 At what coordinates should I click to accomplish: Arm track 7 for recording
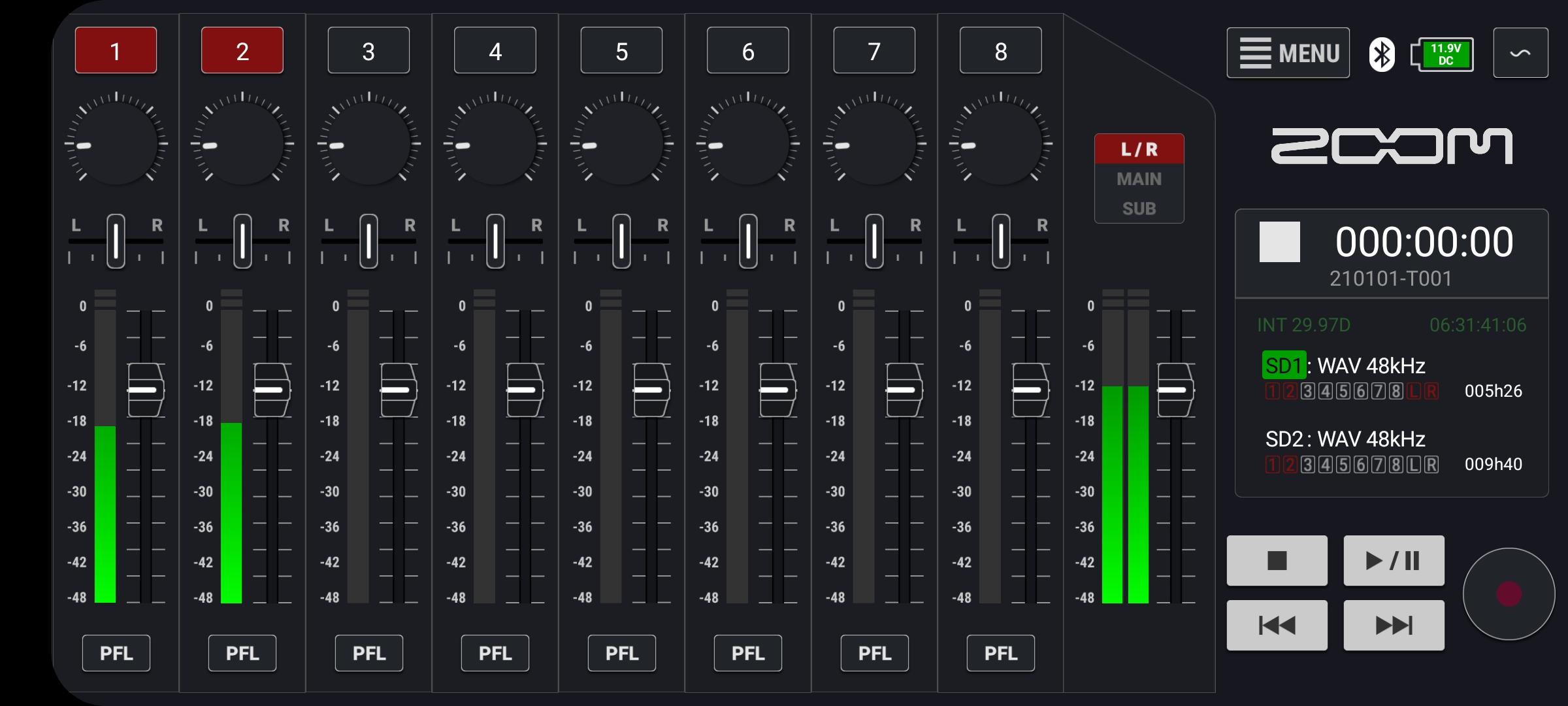pyautogui.click(x=874, y=50)
